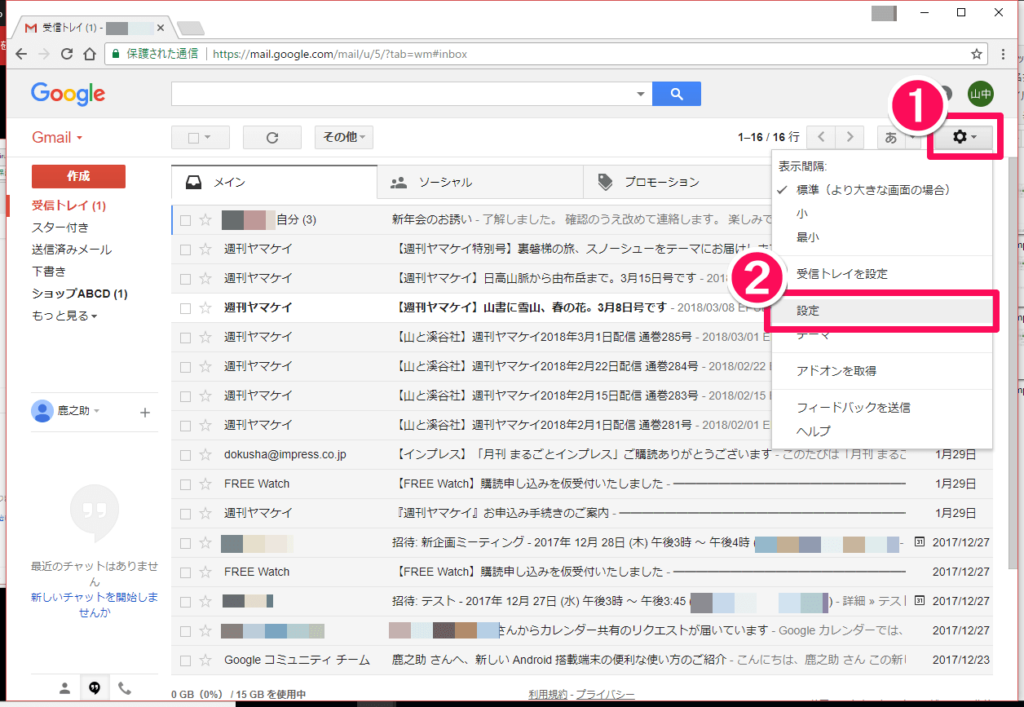The image size is (1024, 707).
Task: Star the Google コミュニティ チーム message
Action: click(x=206, y=661)
